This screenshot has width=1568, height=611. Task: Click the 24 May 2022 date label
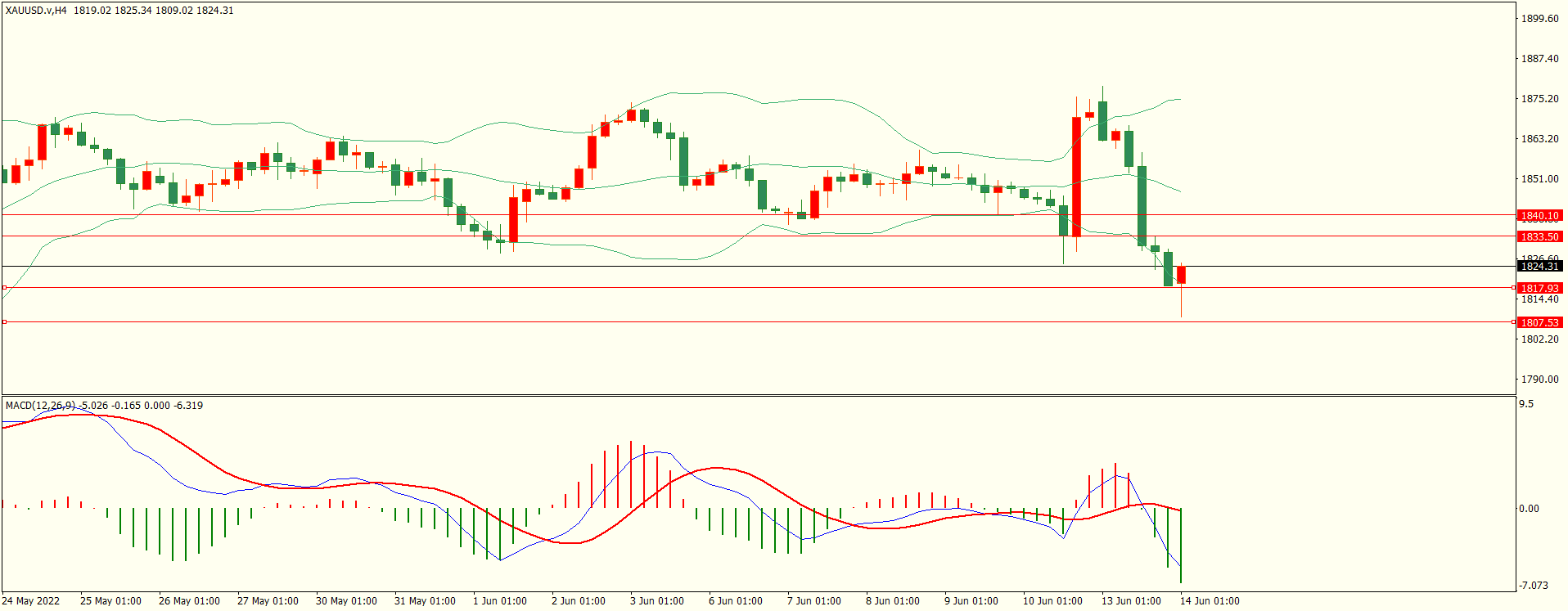point(30,601)
